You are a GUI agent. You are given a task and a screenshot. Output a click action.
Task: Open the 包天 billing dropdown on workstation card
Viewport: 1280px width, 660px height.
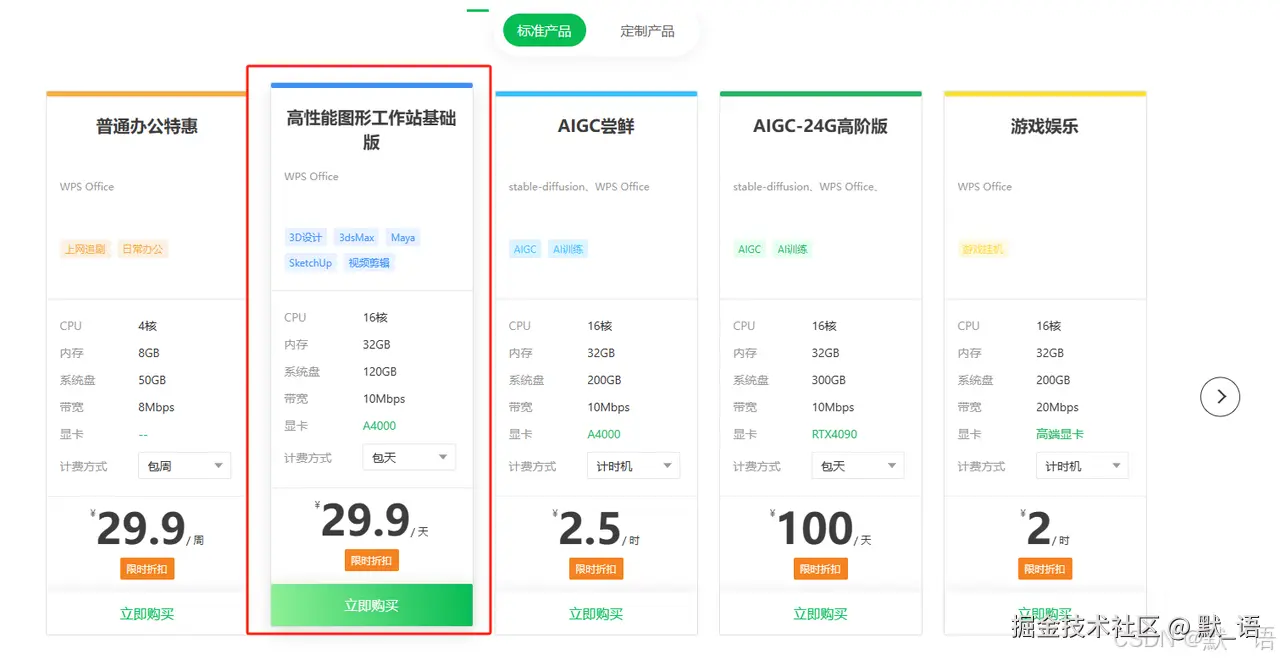point(408,457)
